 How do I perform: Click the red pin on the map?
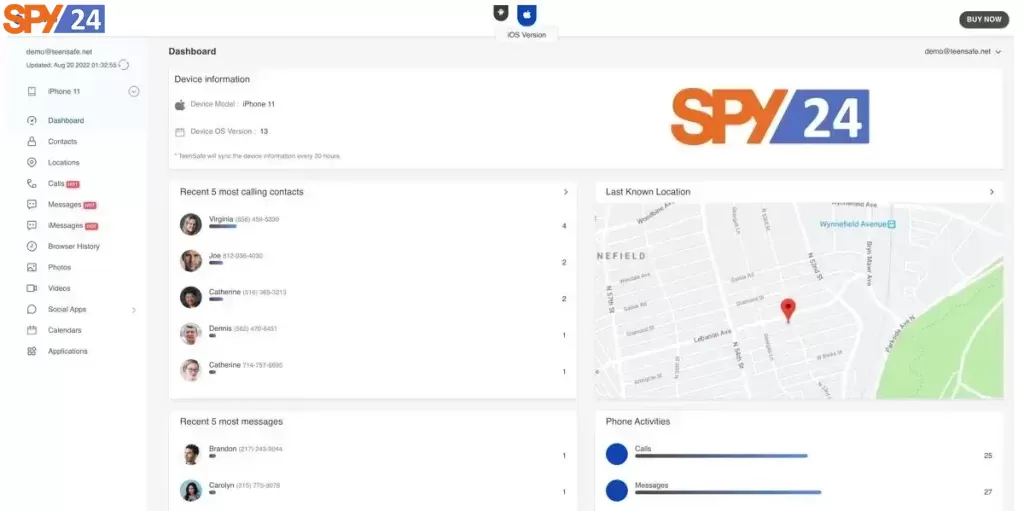[788, 310]
